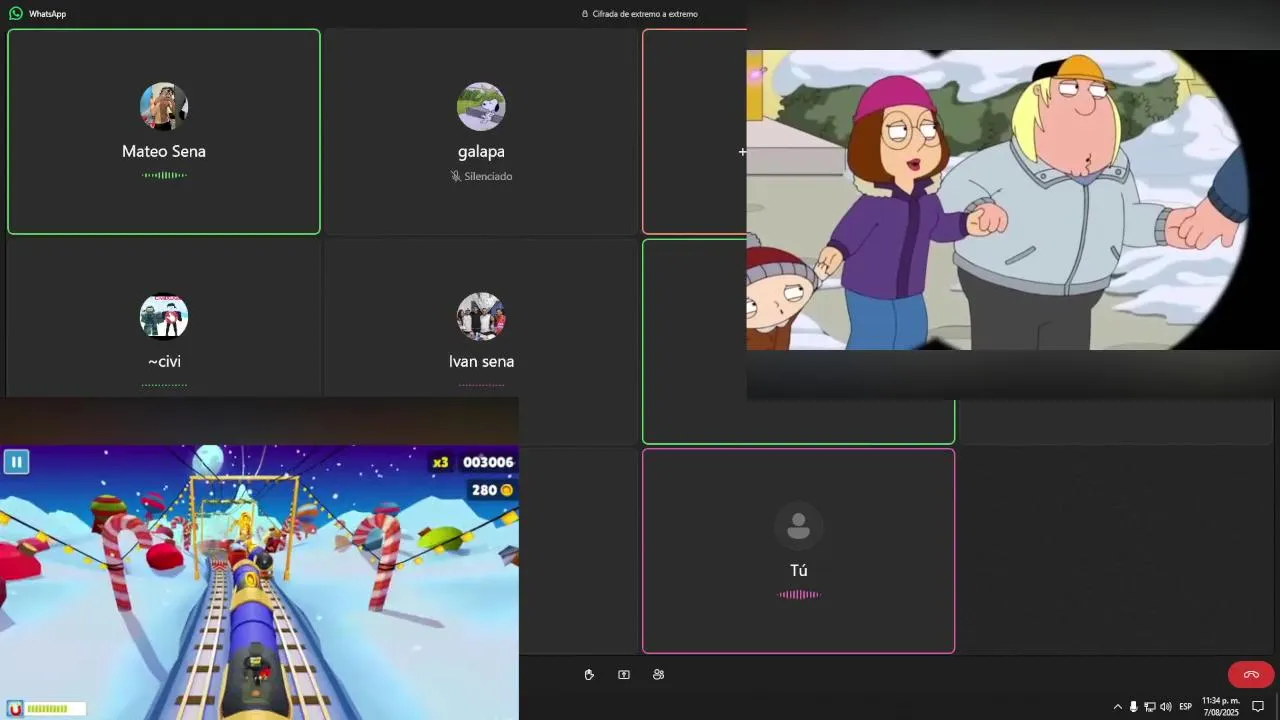
Task: Click the microphone icon in system tray
Action: click(1134, 707)
